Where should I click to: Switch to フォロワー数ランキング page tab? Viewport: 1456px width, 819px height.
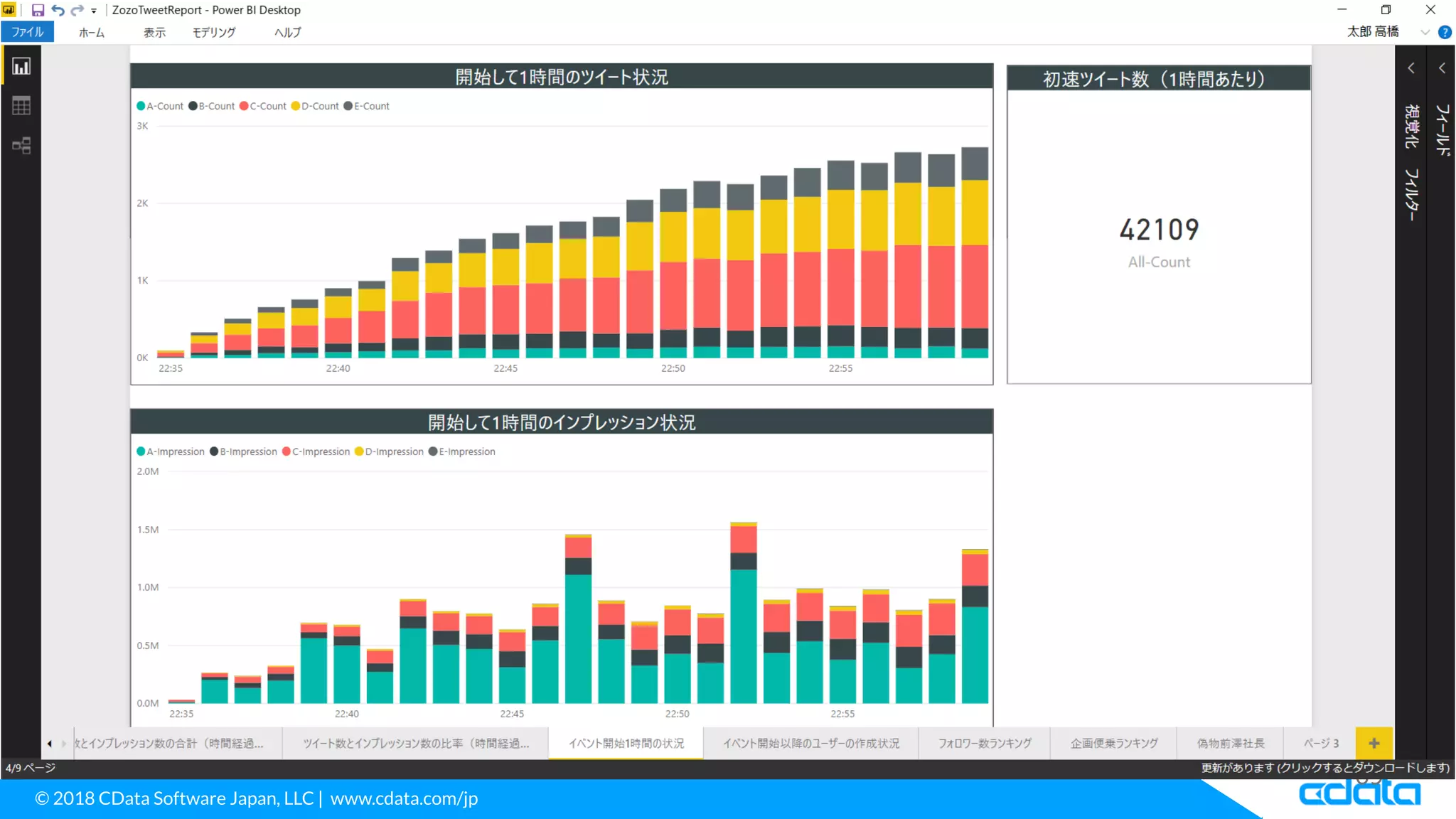[985, 743]
